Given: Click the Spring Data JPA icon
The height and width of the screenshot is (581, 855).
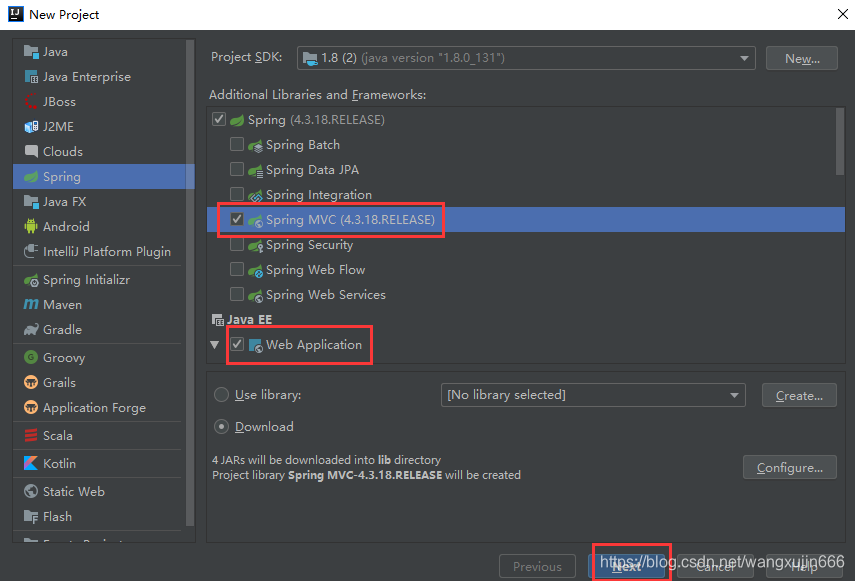Looking at the screenshot, I should [x=255, y=171].
